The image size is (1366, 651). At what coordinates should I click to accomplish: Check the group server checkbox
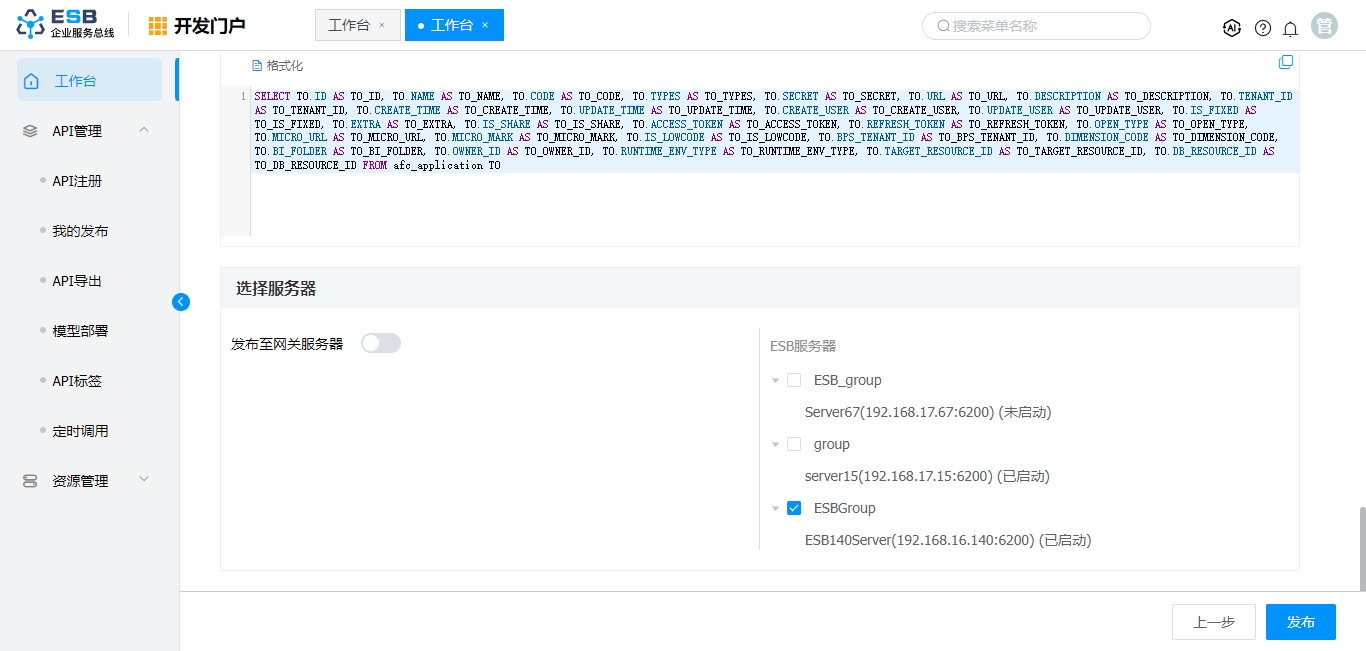(794, 444)
